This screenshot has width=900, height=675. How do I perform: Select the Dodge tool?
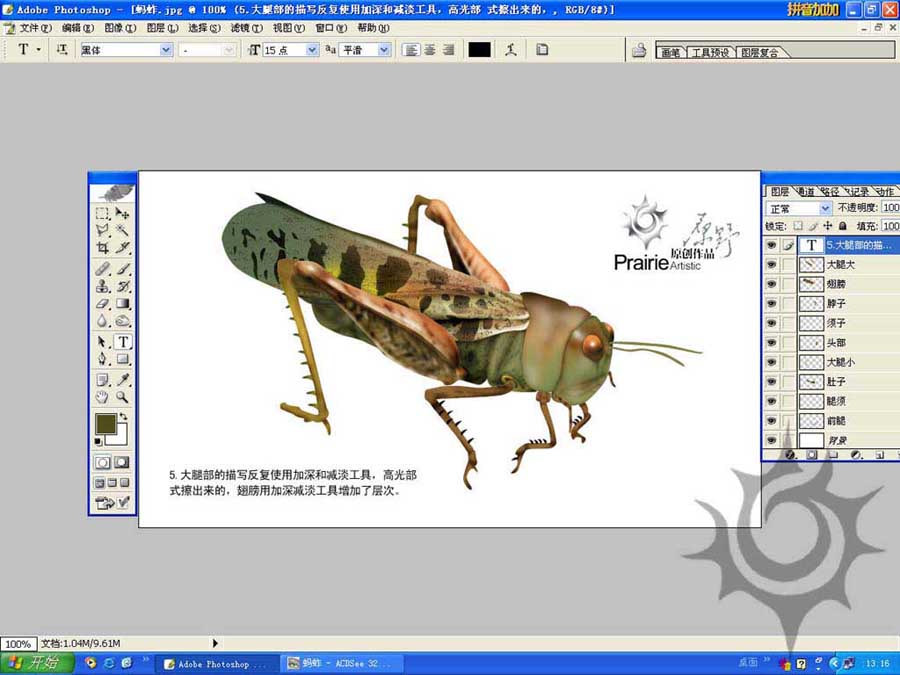(x=122, y=320)
